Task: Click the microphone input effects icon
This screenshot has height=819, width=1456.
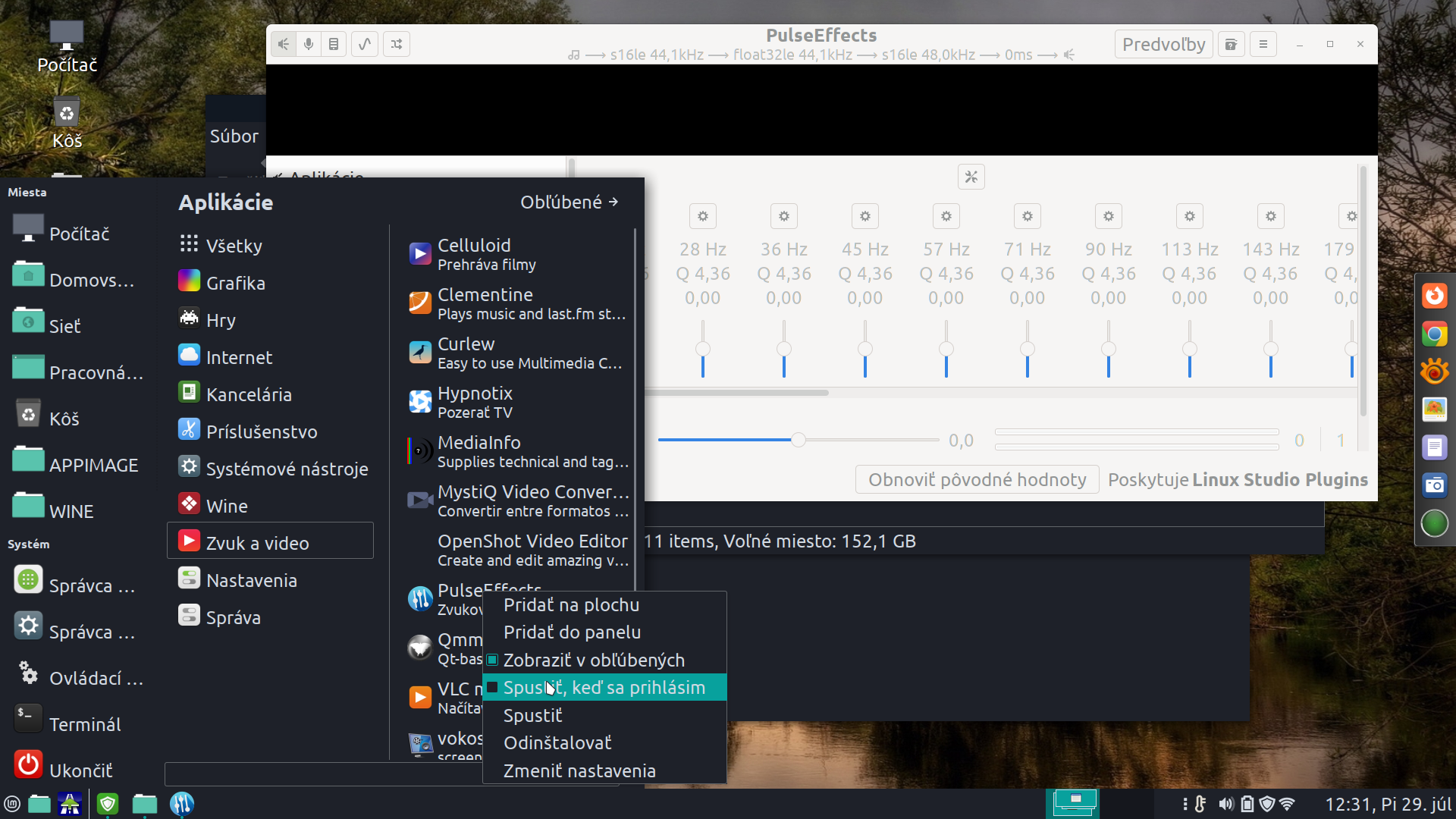Action: point(308,44)
